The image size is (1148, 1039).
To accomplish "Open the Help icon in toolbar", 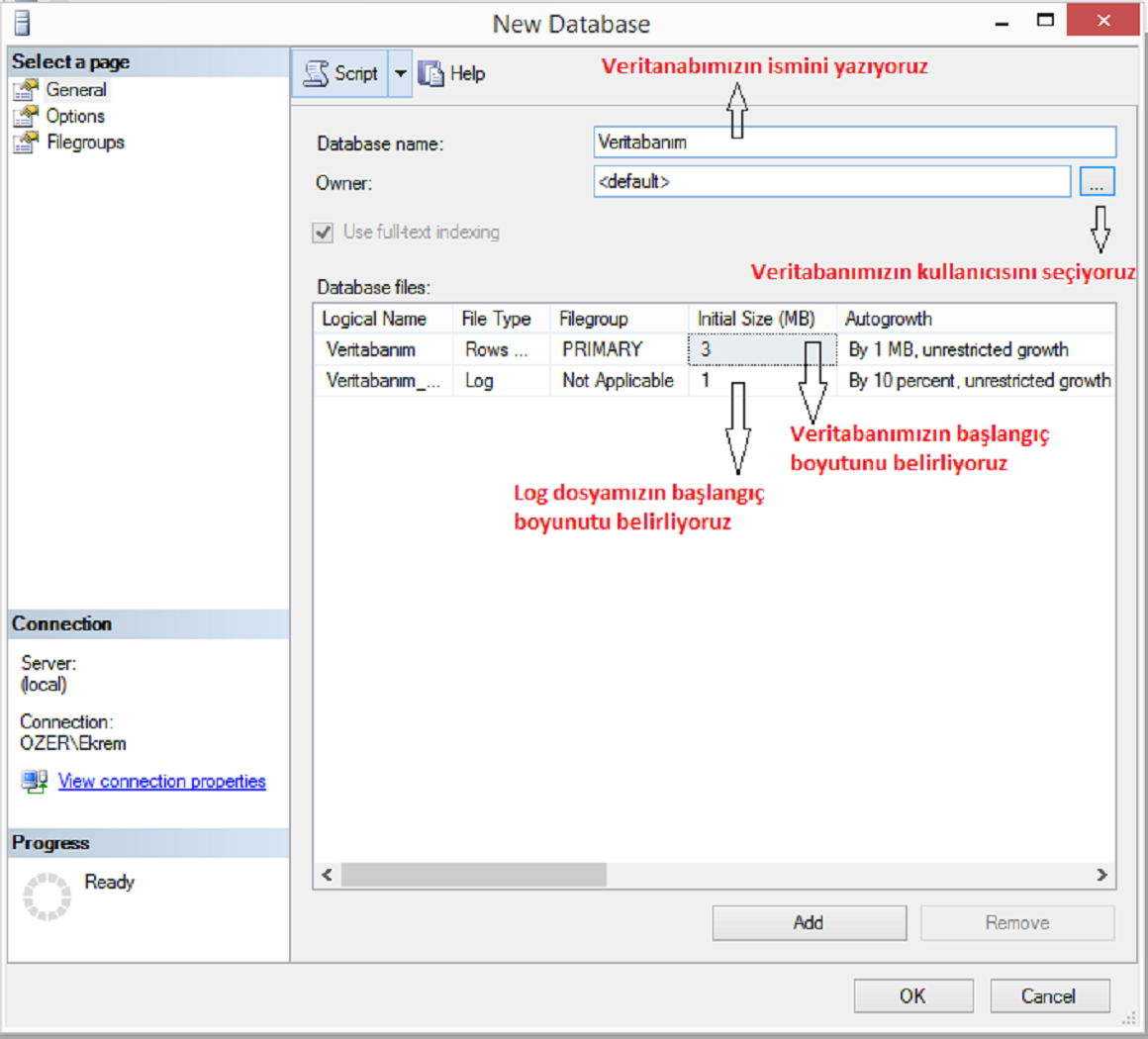I will tap(430, 73).
